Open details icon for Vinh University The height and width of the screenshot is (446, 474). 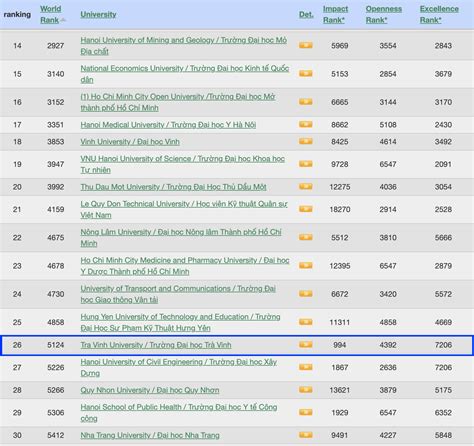point(306,141)
